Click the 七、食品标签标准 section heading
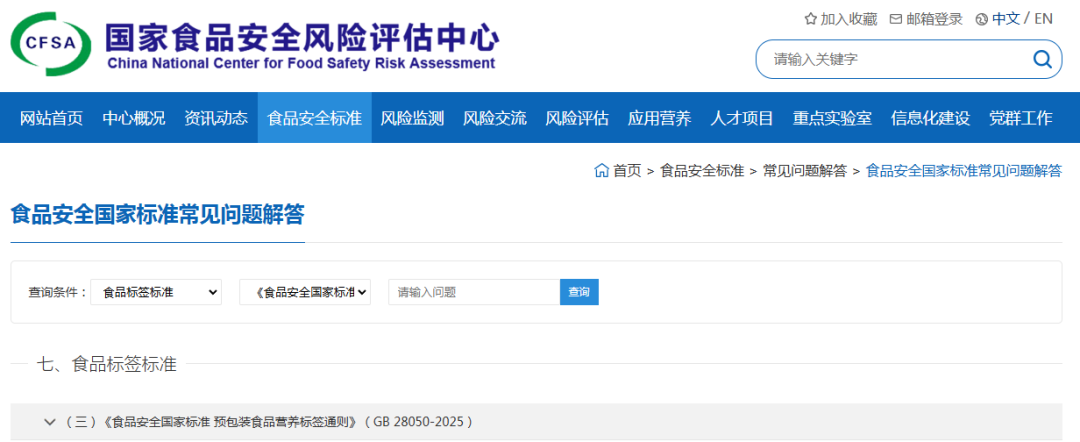 106,364
